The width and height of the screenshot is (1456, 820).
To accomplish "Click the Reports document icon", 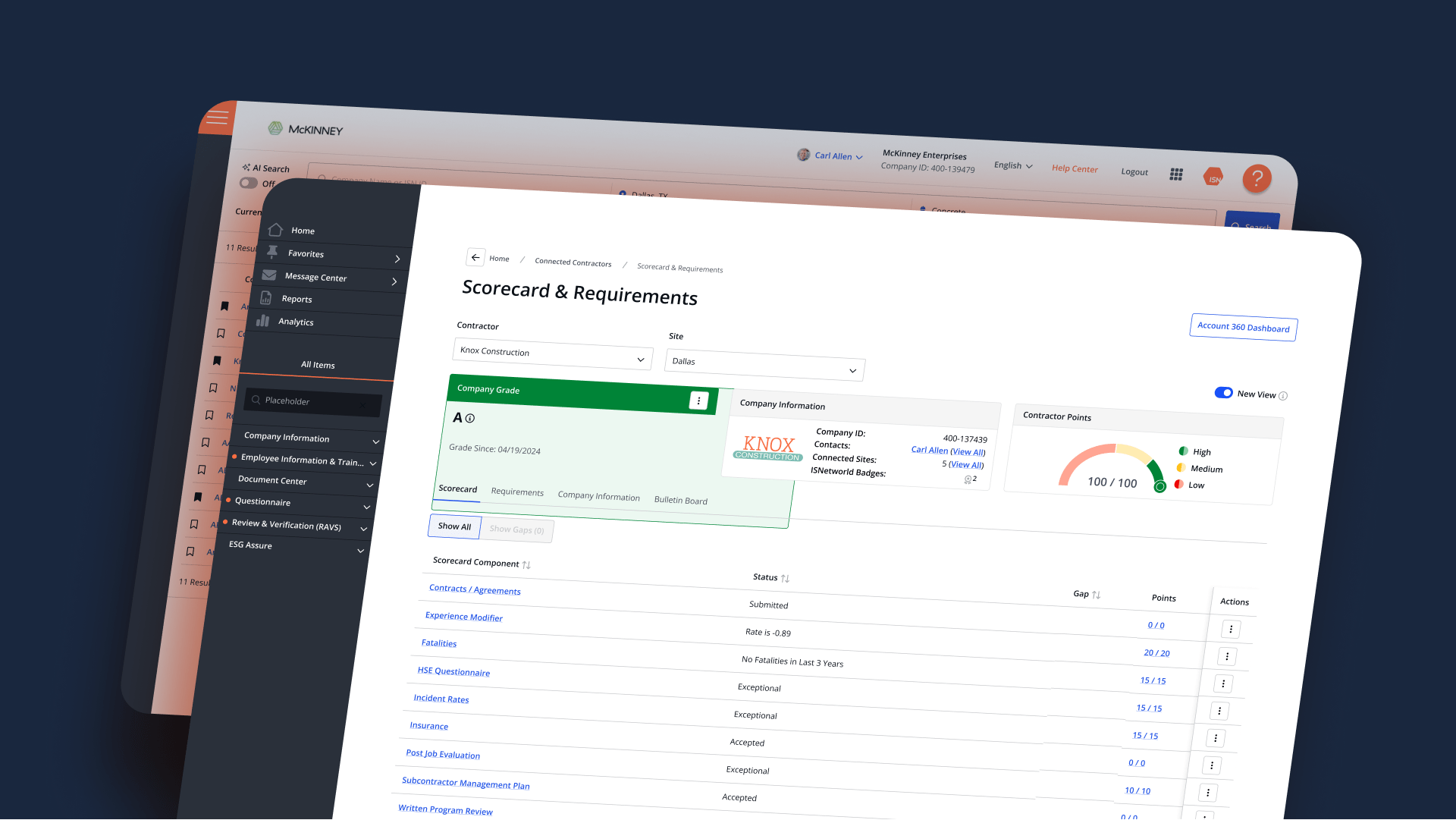I will pyautogui.click(x=266, y=297).
